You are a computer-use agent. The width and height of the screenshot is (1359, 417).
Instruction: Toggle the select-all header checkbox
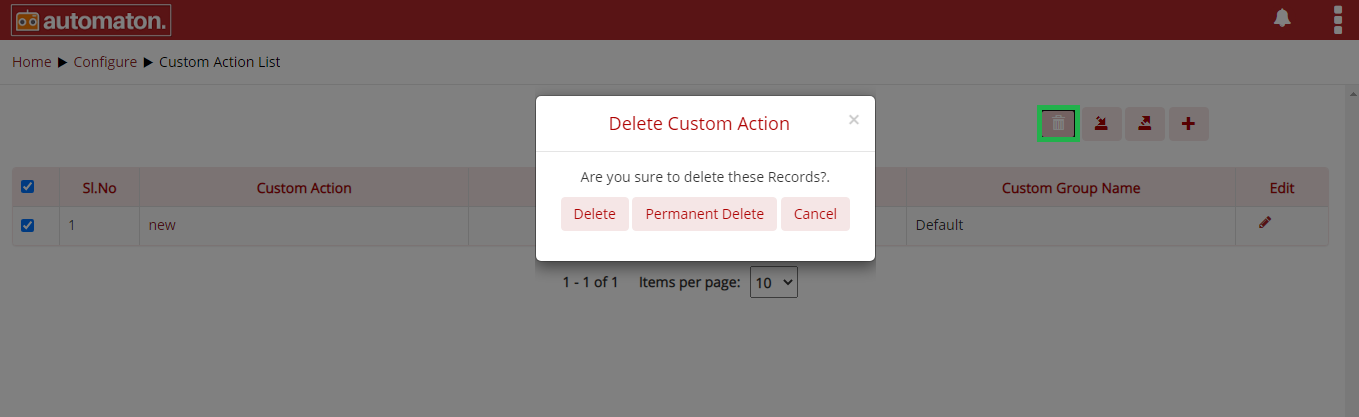[x=28, y=187]
